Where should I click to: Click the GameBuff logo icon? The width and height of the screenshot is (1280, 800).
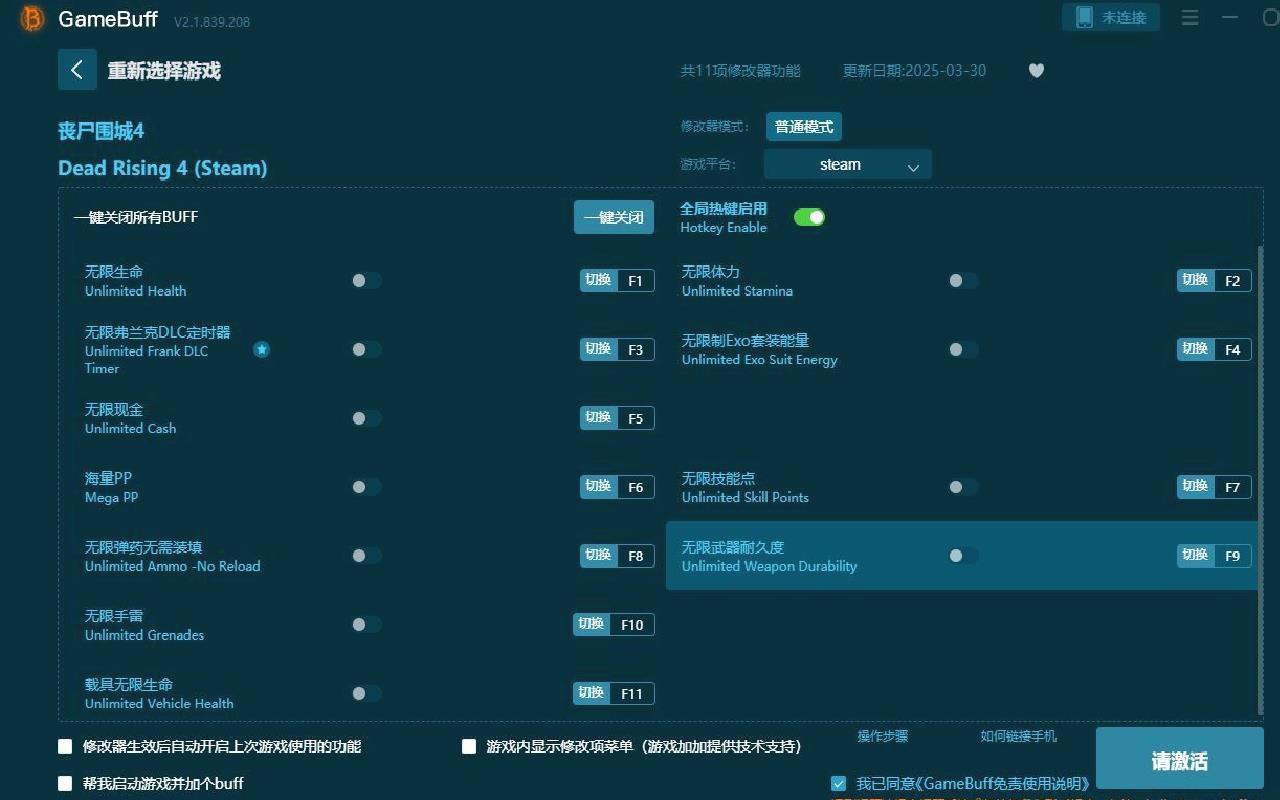[32, 18]
